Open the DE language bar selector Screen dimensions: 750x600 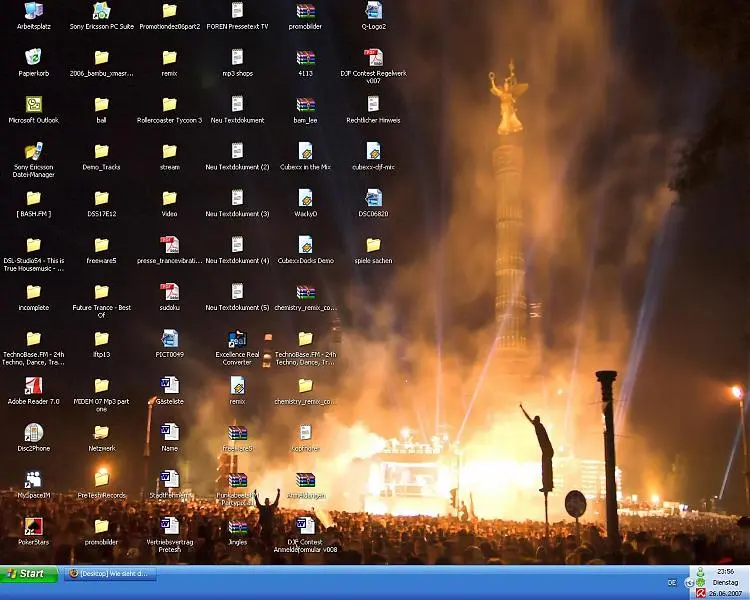point(671,582)
